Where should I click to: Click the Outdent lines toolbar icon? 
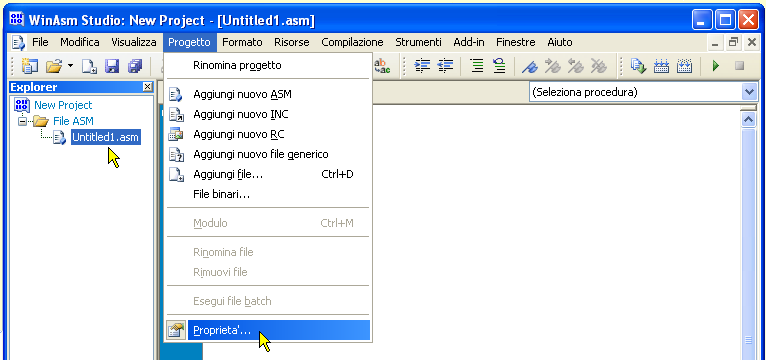(x=445, y=65)
